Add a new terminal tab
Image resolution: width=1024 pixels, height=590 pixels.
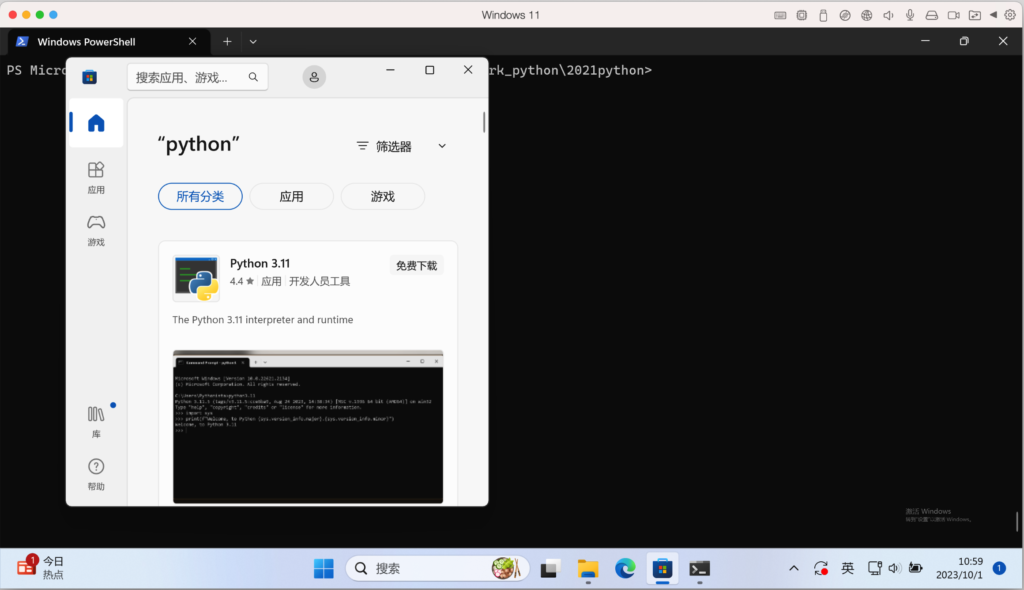pyautogui.click(x=227, y=42)
